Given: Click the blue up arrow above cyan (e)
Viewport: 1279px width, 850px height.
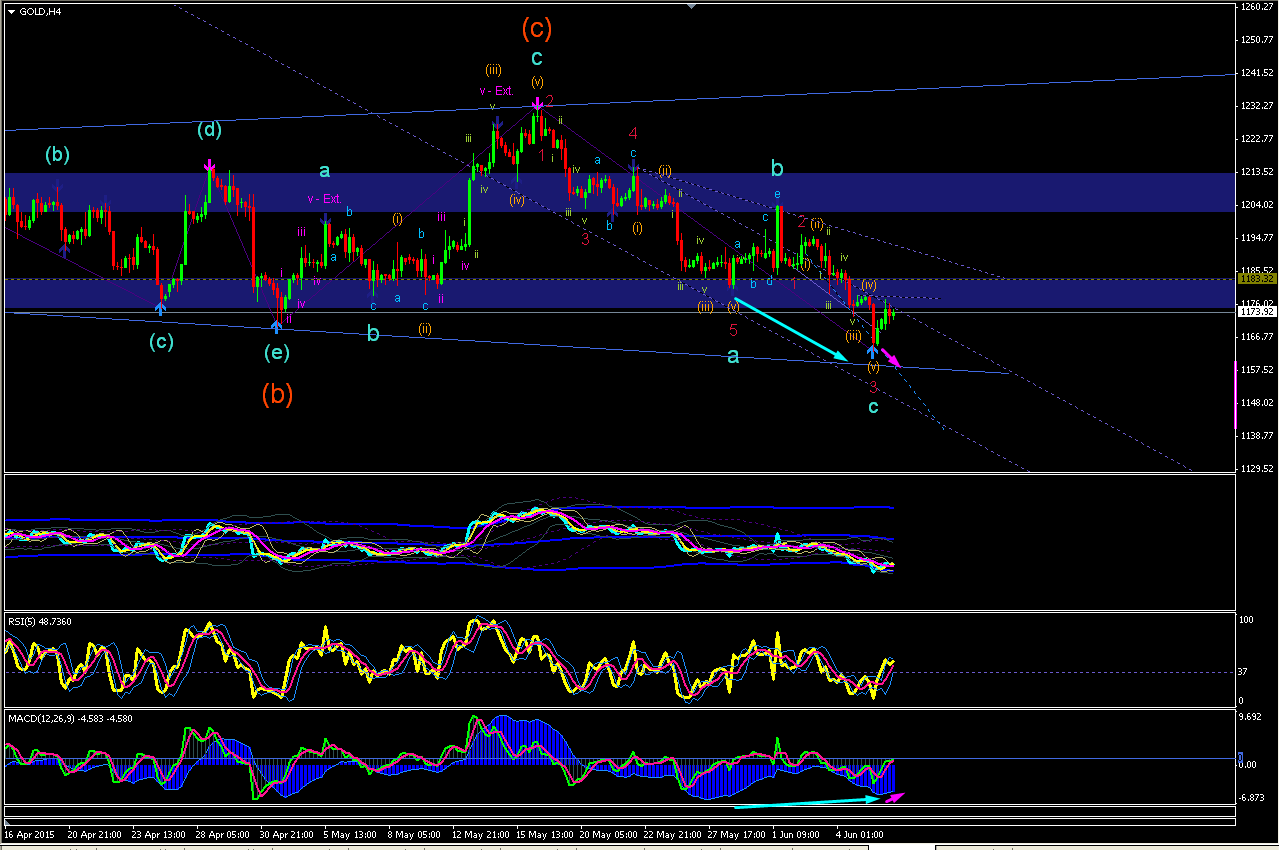Looking at the screenshot, I should click(x=277, y=324).
